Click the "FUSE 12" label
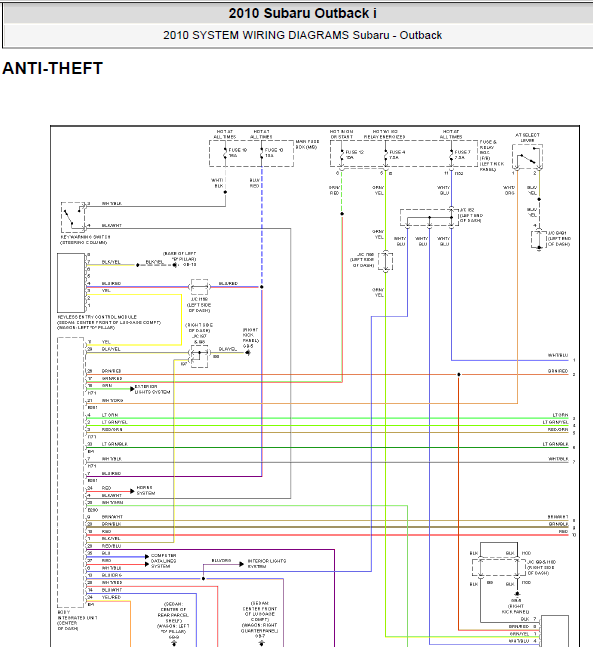593x647 pixels. tap(354, 154)
